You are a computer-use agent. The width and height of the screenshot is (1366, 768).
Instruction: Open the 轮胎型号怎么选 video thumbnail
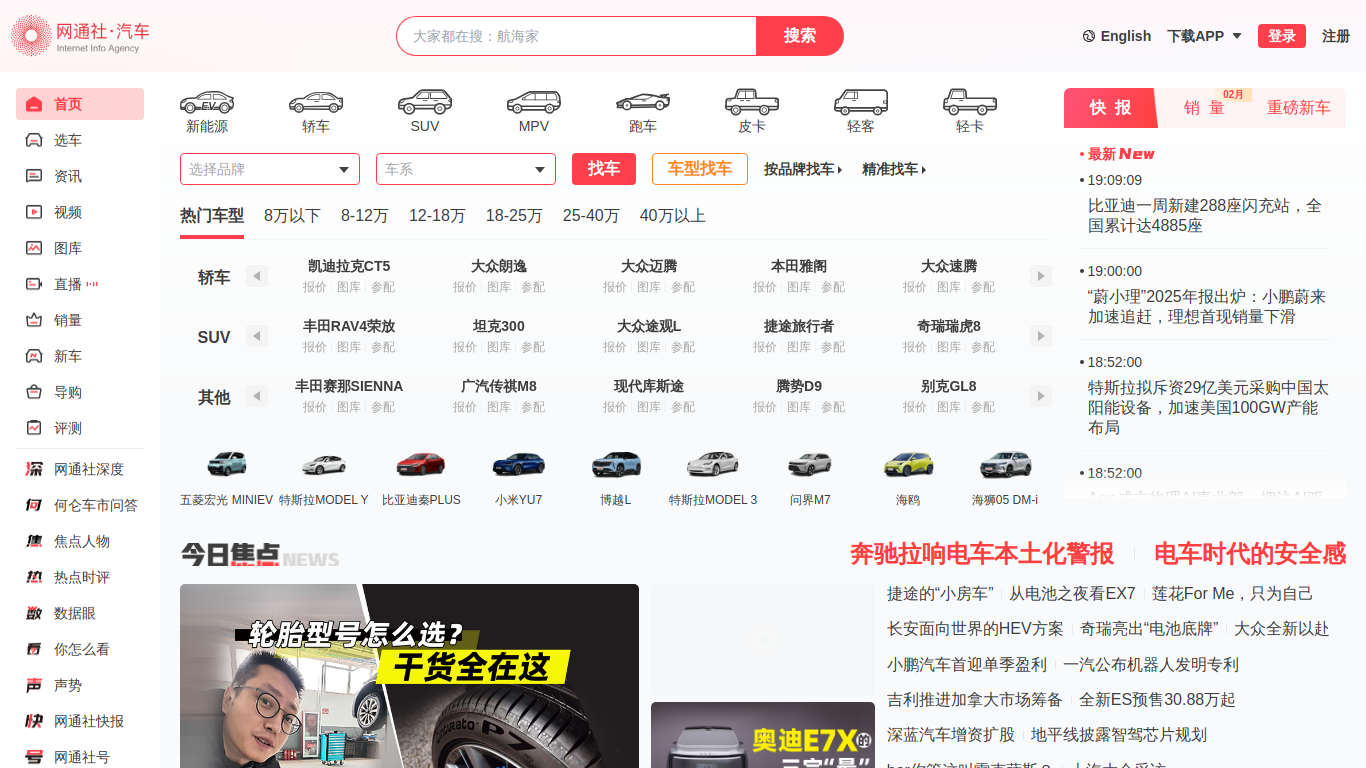[x=409, y=676]
